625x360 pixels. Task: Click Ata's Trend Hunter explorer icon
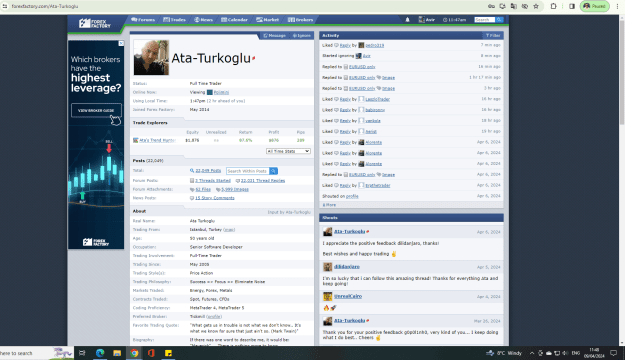click(136, 140)
